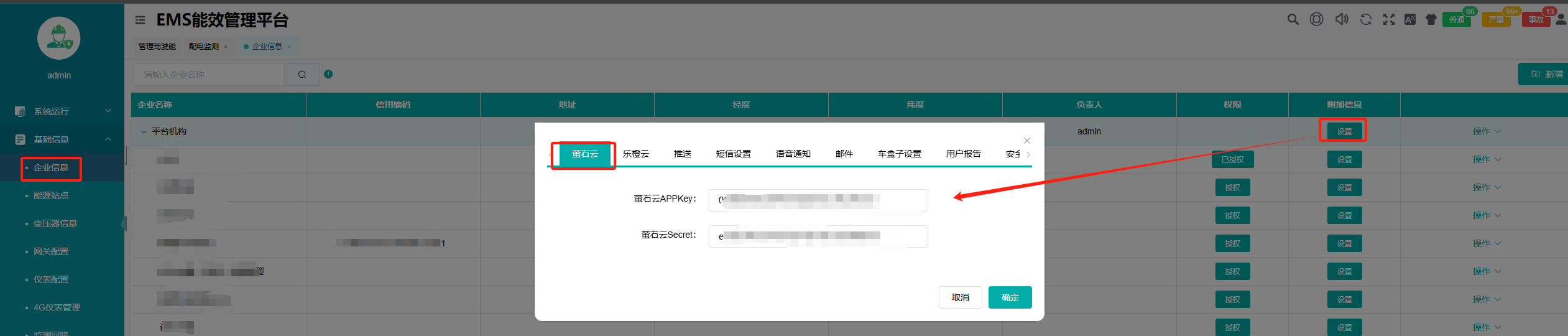Click the 附加信息 column header
1568x336 pixels.
point(1344,105)
